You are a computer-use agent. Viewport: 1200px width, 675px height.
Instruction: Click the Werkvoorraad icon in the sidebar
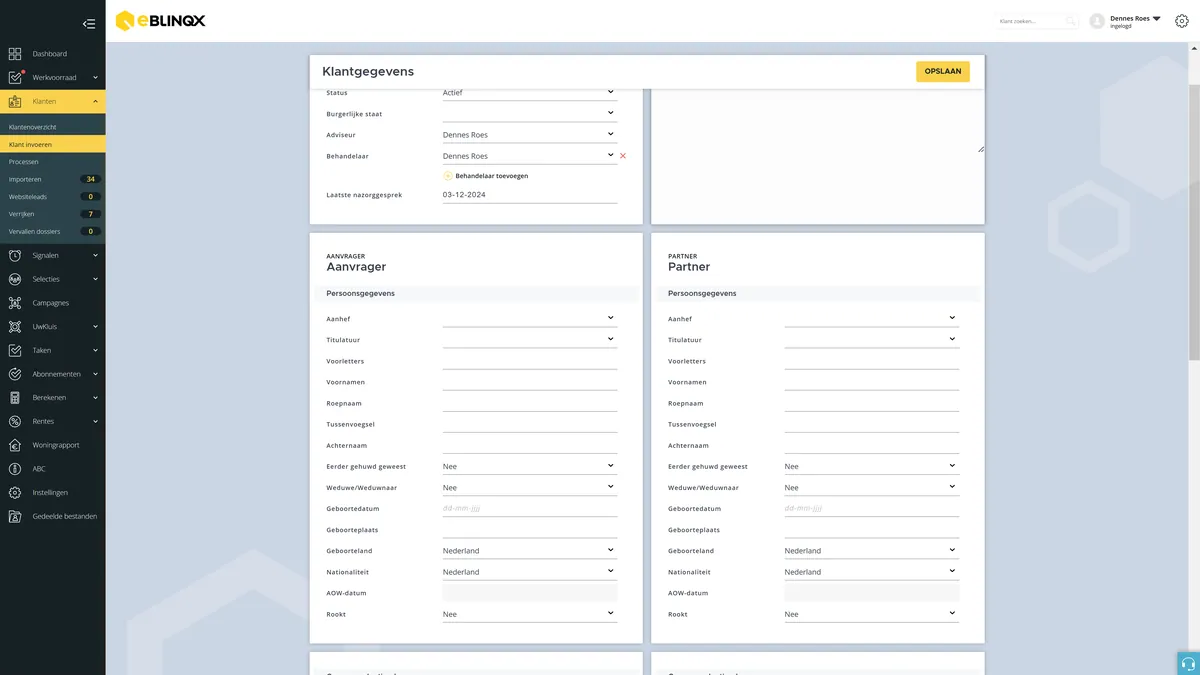point(15,77)
